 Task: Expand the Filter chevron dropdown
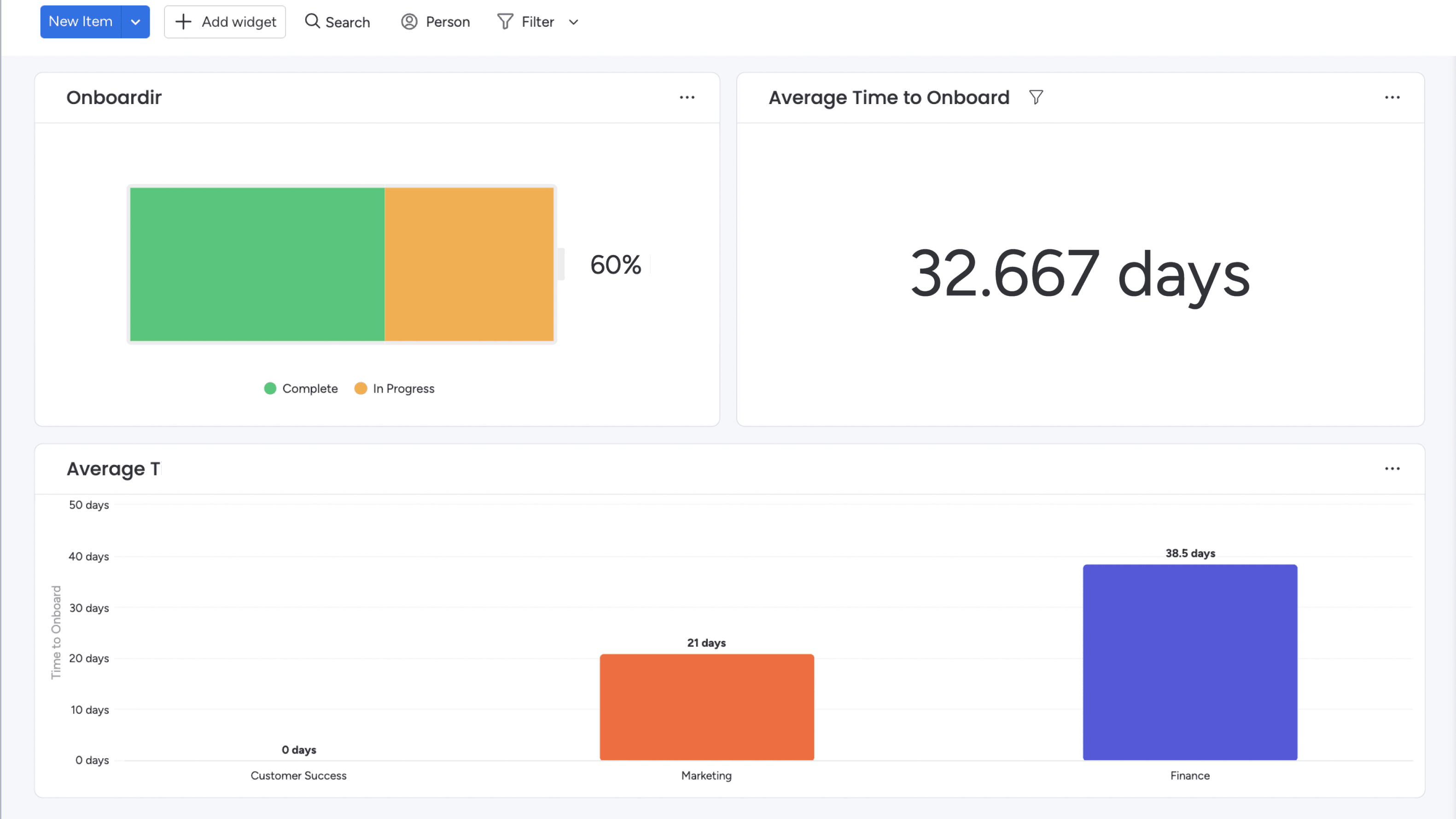click(x=574, y=22)
